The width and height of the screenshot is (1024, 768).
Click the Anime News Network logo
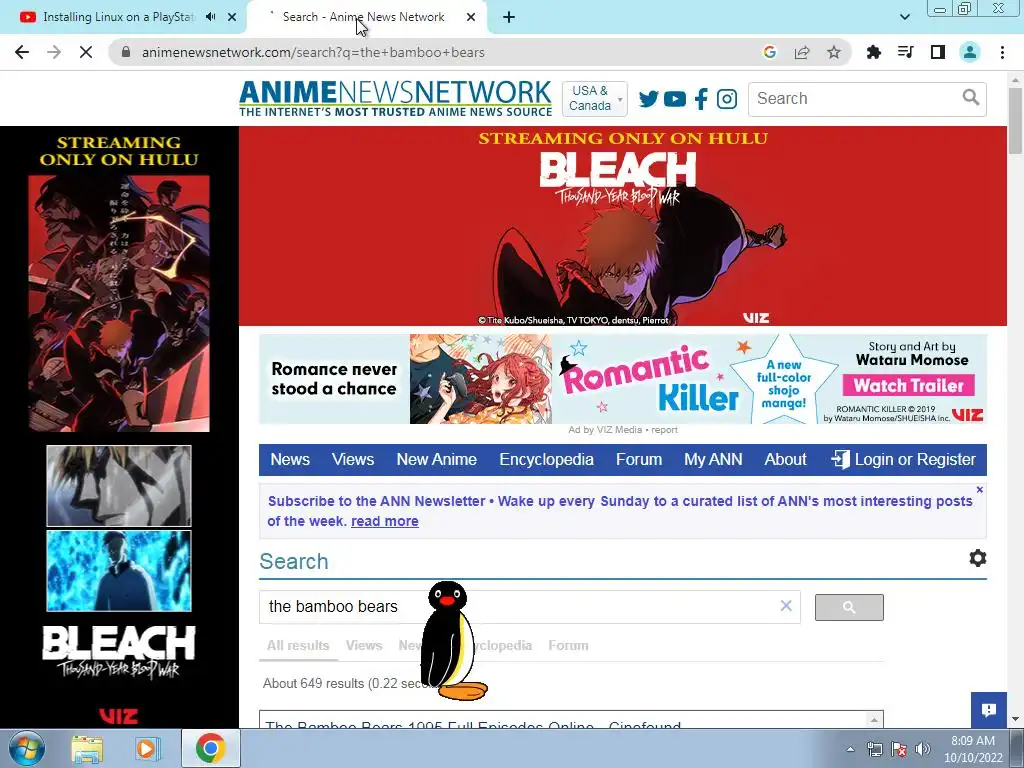(x=396, y=99)
